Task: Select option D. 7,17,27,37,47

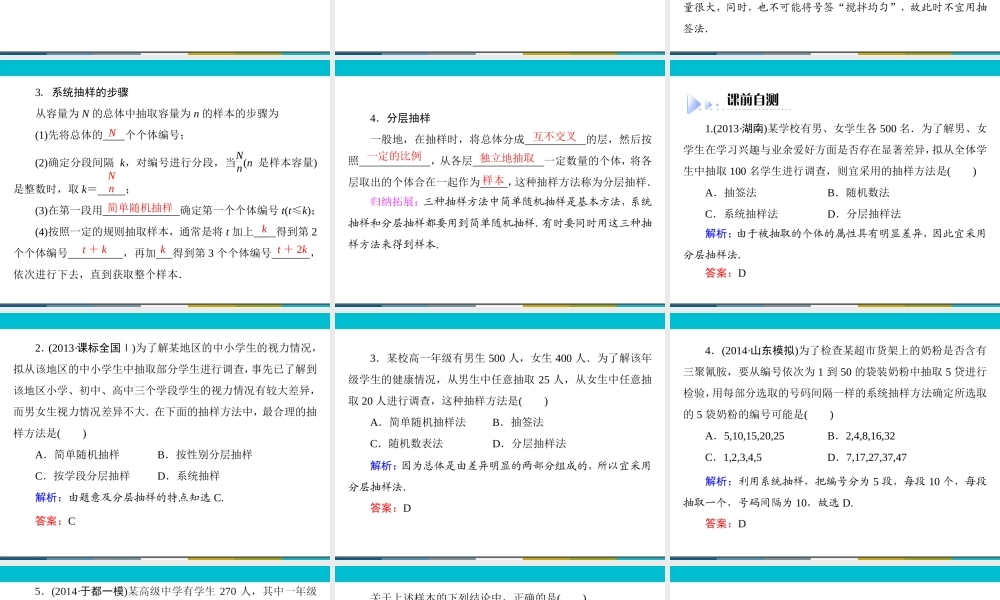Action: [x=867, y=457]
